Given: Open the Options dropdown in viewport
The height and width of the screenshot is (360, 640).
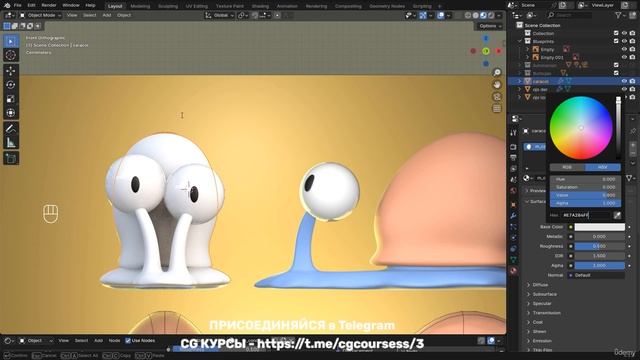Looking at the screenshot, I should (490, 26).
